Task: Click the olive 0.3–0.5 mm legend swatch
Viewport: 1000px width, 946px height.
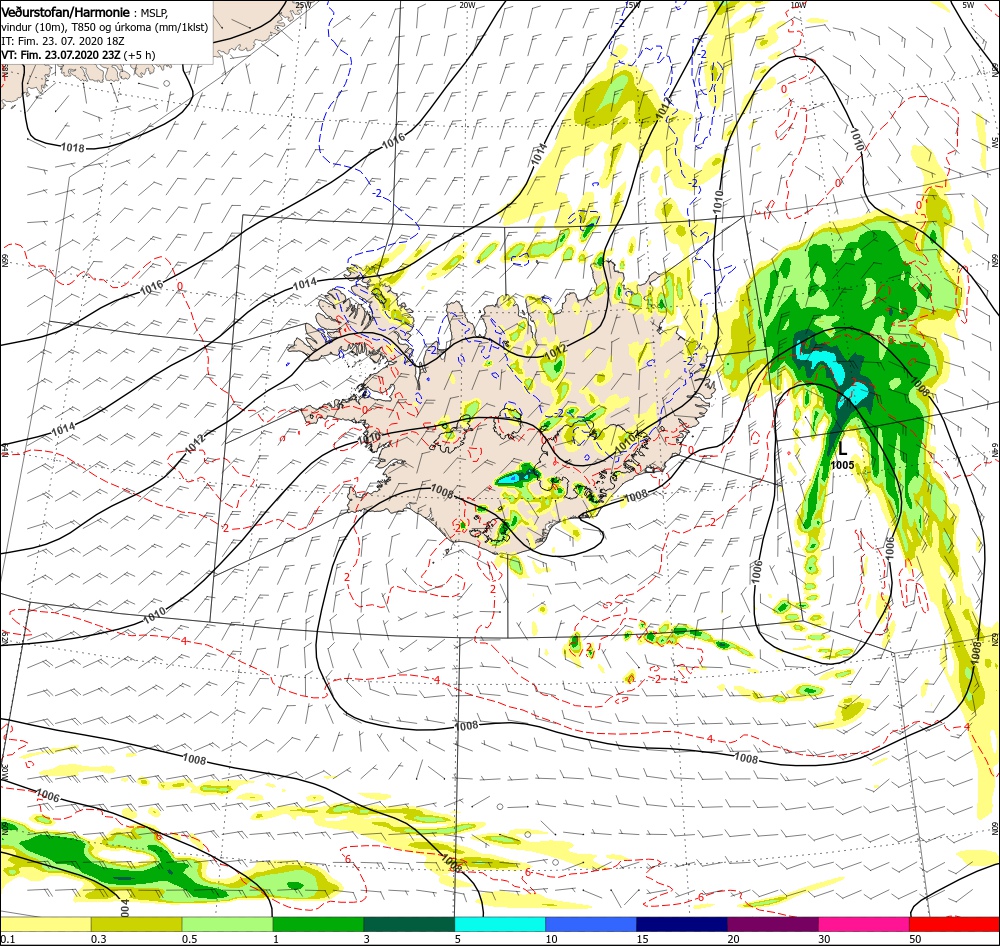Action: (x=136, y=924)
